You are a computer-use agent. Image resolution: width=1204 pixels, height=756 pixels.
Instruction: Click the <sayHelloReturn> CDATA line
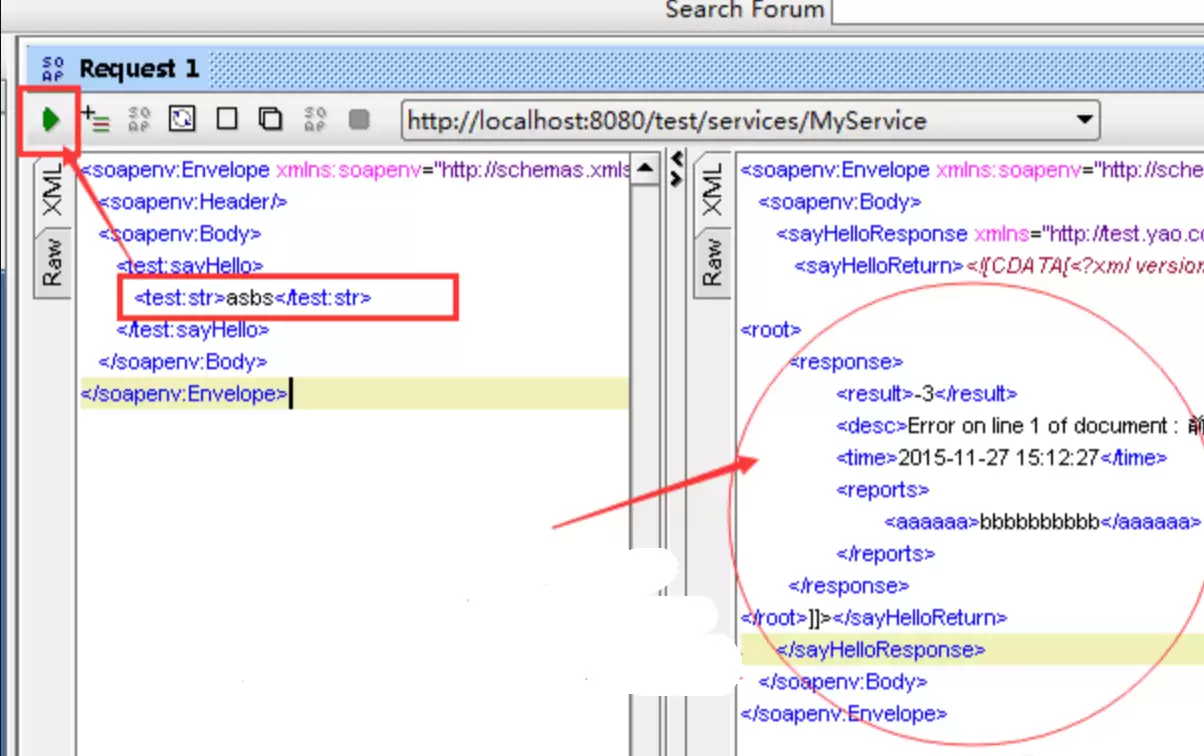point(999,266)
